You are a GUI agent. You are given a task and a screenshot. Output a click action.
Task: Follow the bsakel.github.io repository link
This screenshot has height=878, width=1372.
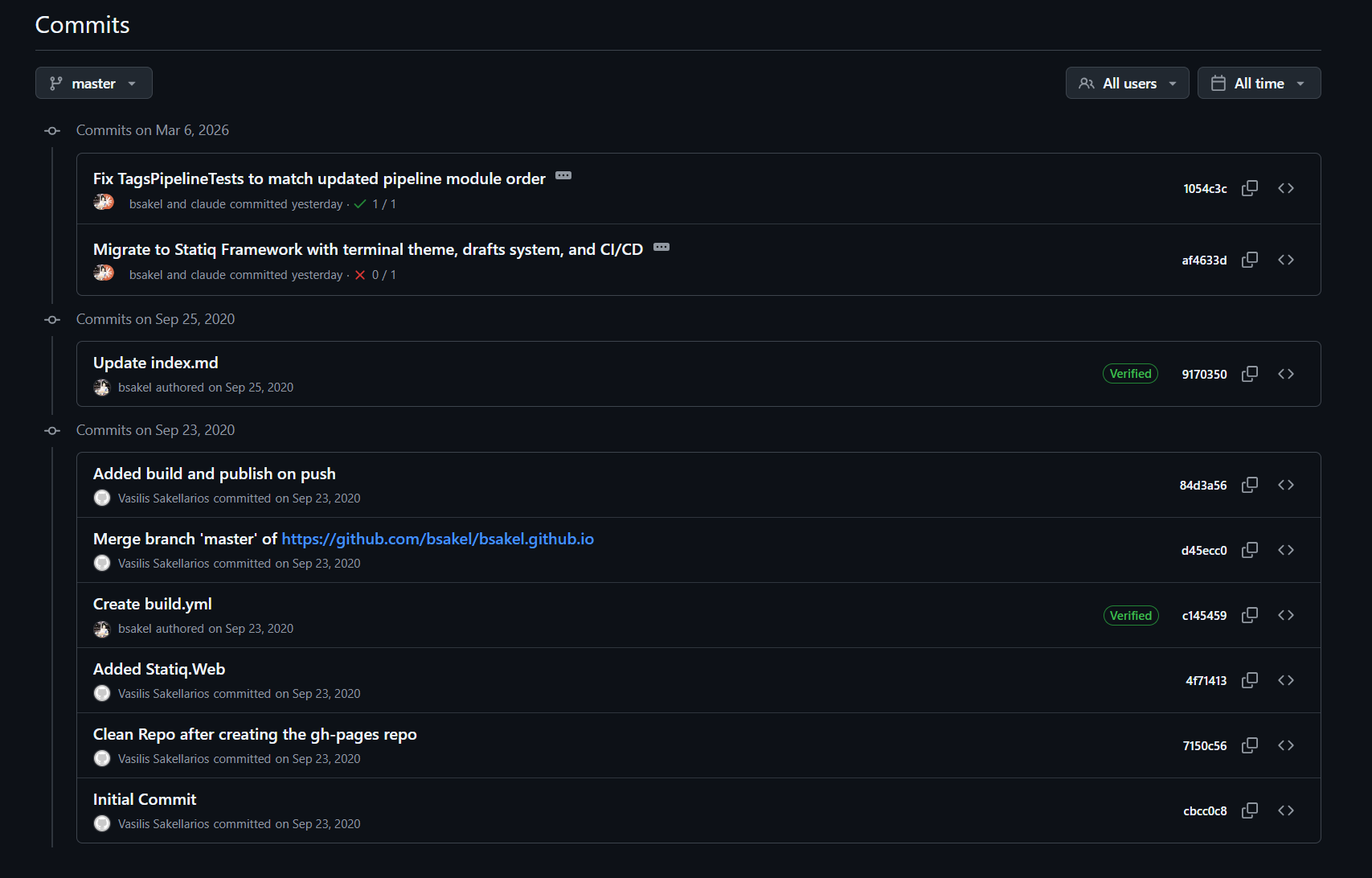click(x=437, y=539)
